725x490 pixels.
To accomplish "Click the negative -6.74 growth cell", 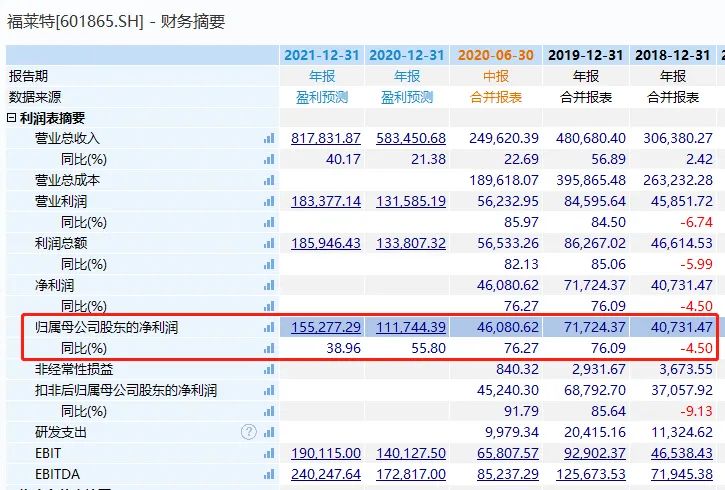I will (x=696, y=222).
